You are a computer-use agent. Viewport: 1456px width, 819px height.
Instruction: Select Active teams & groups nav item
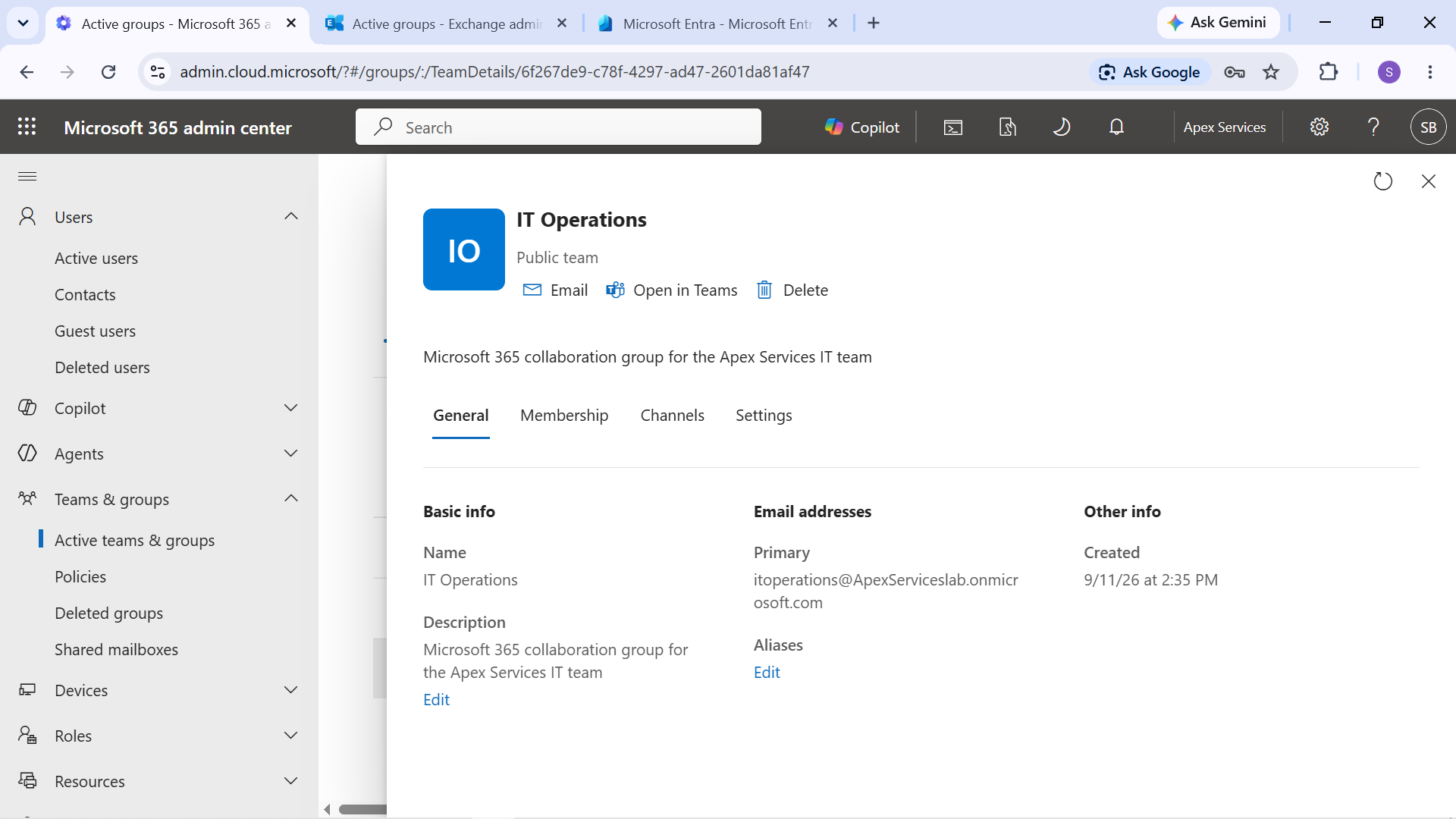[134, 541]
